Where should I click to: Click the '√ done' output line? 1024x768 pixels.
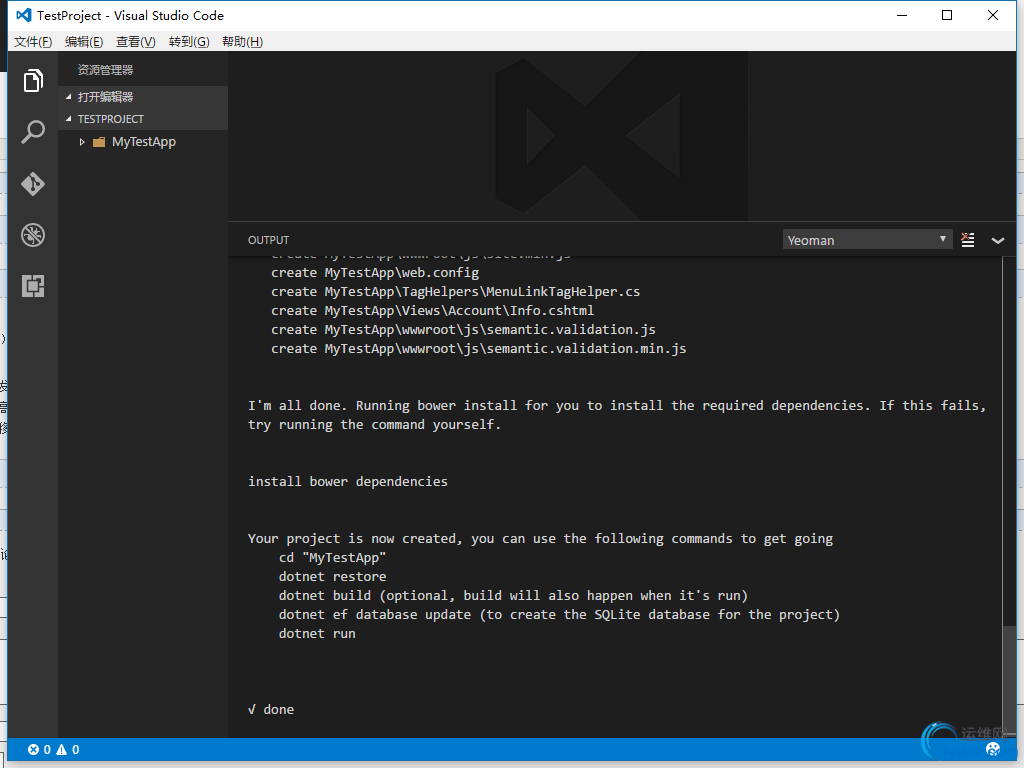[271, 710]
